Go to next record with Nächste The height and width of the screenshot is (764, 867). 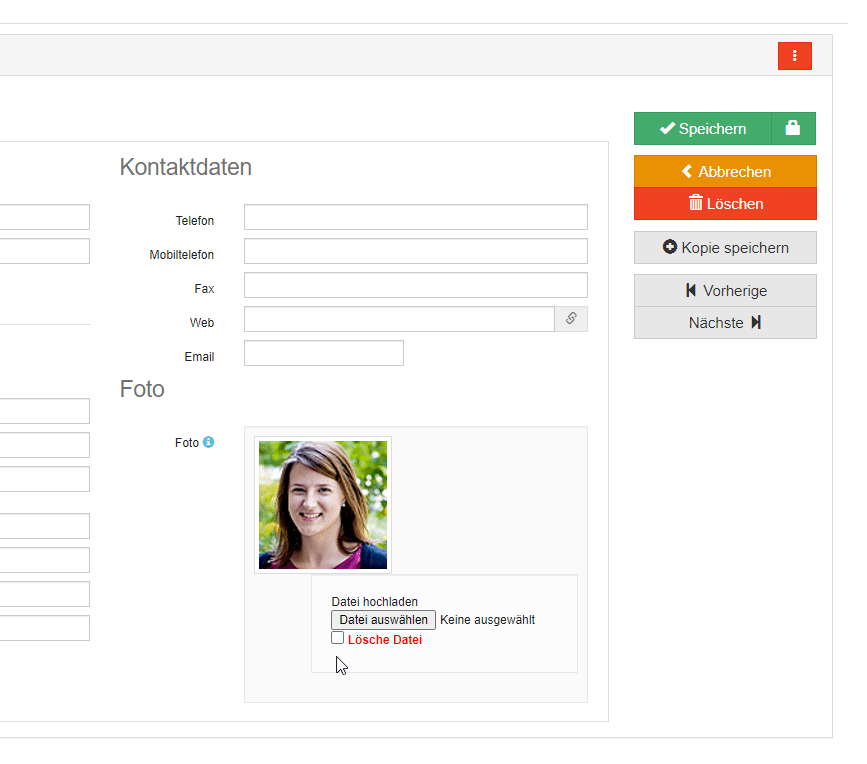click(x=725, y=323)
